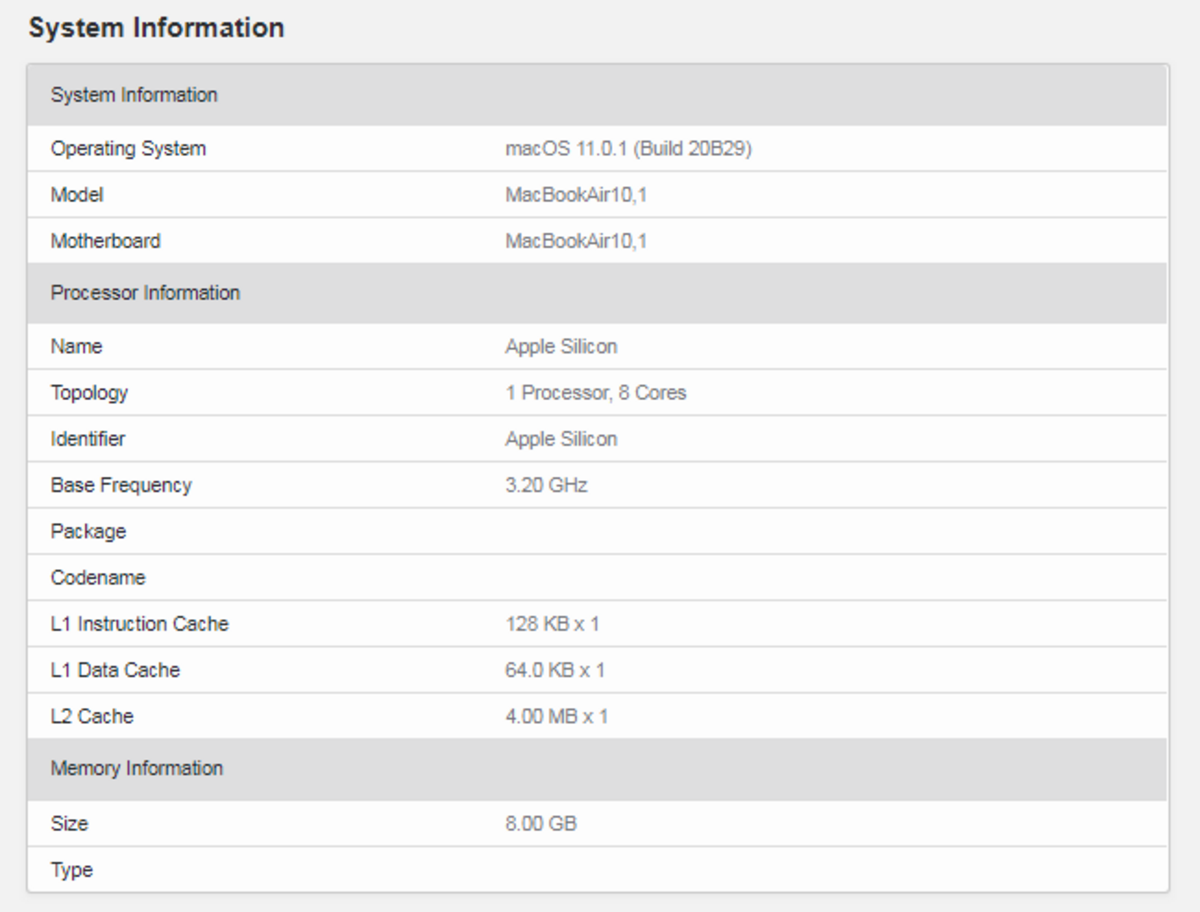Select the '4.00 MB x 1' value

coord(557,716)
